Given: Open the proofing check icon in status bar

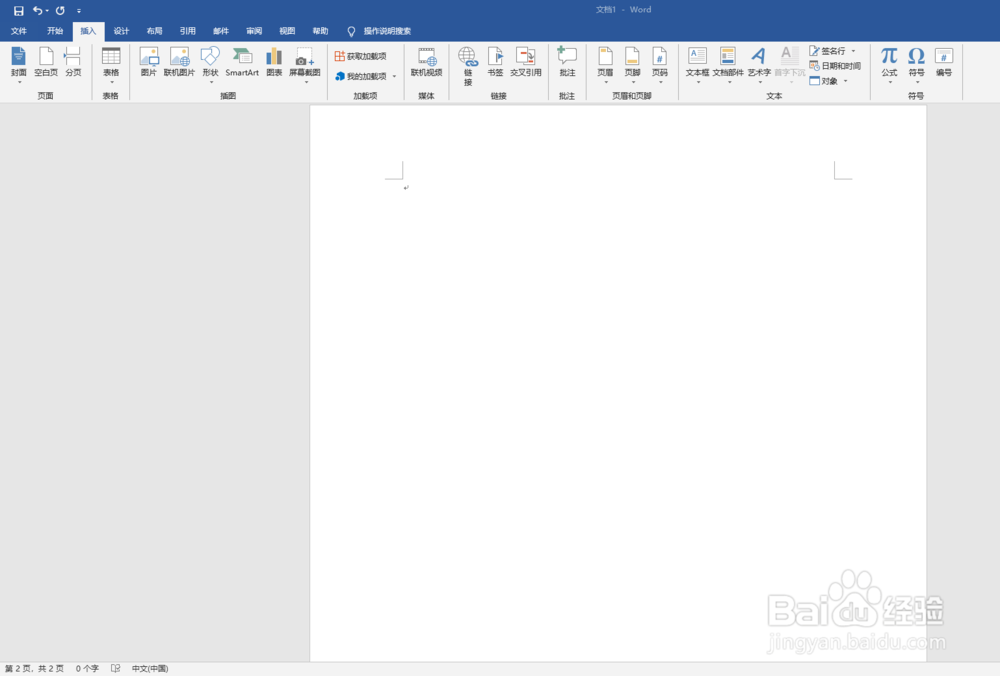Looking at the screenshot, I should 115,668.
